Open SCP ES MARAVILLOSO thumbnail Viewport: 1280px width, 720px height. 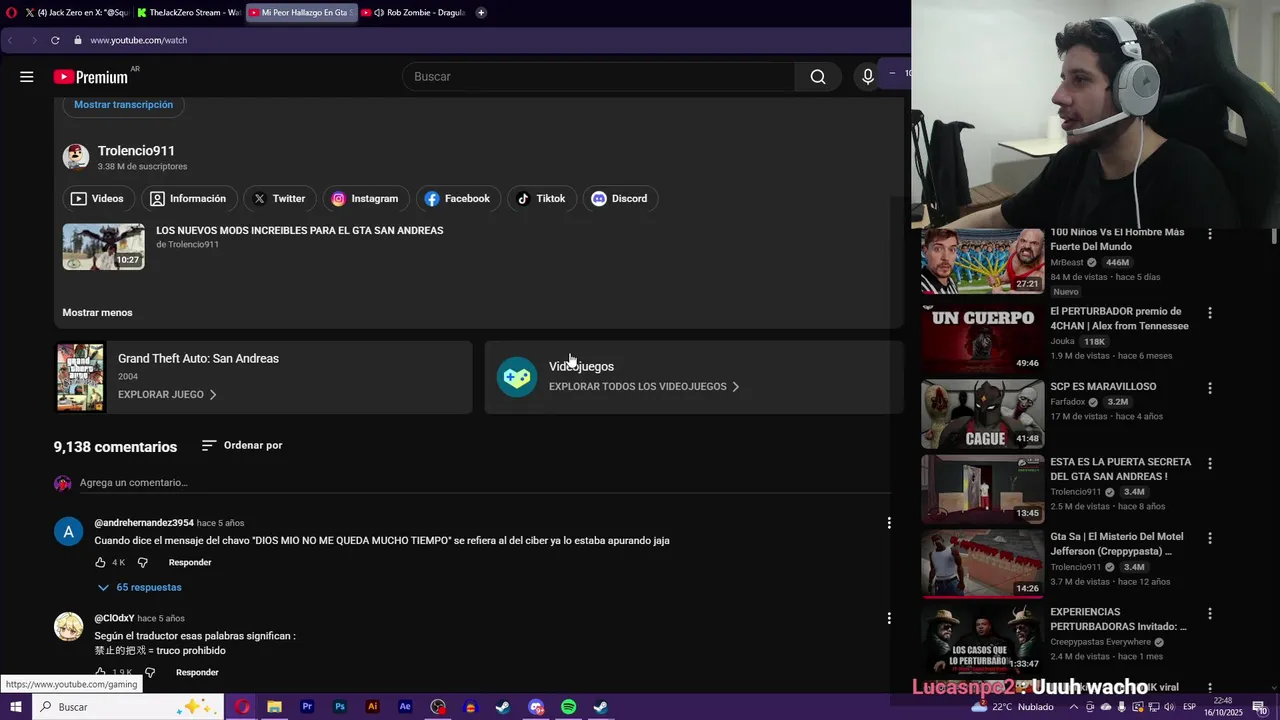coord(983,413)
